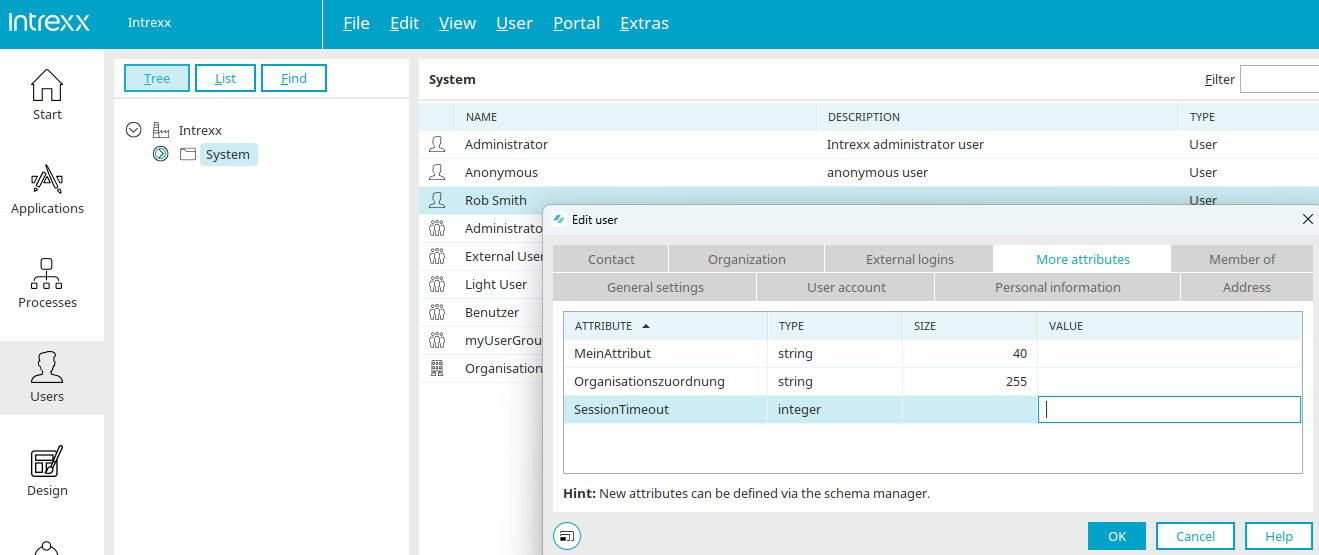Click the NAME column header
1319x555 pixels.
pyautogui.click(x=635, y=117)
